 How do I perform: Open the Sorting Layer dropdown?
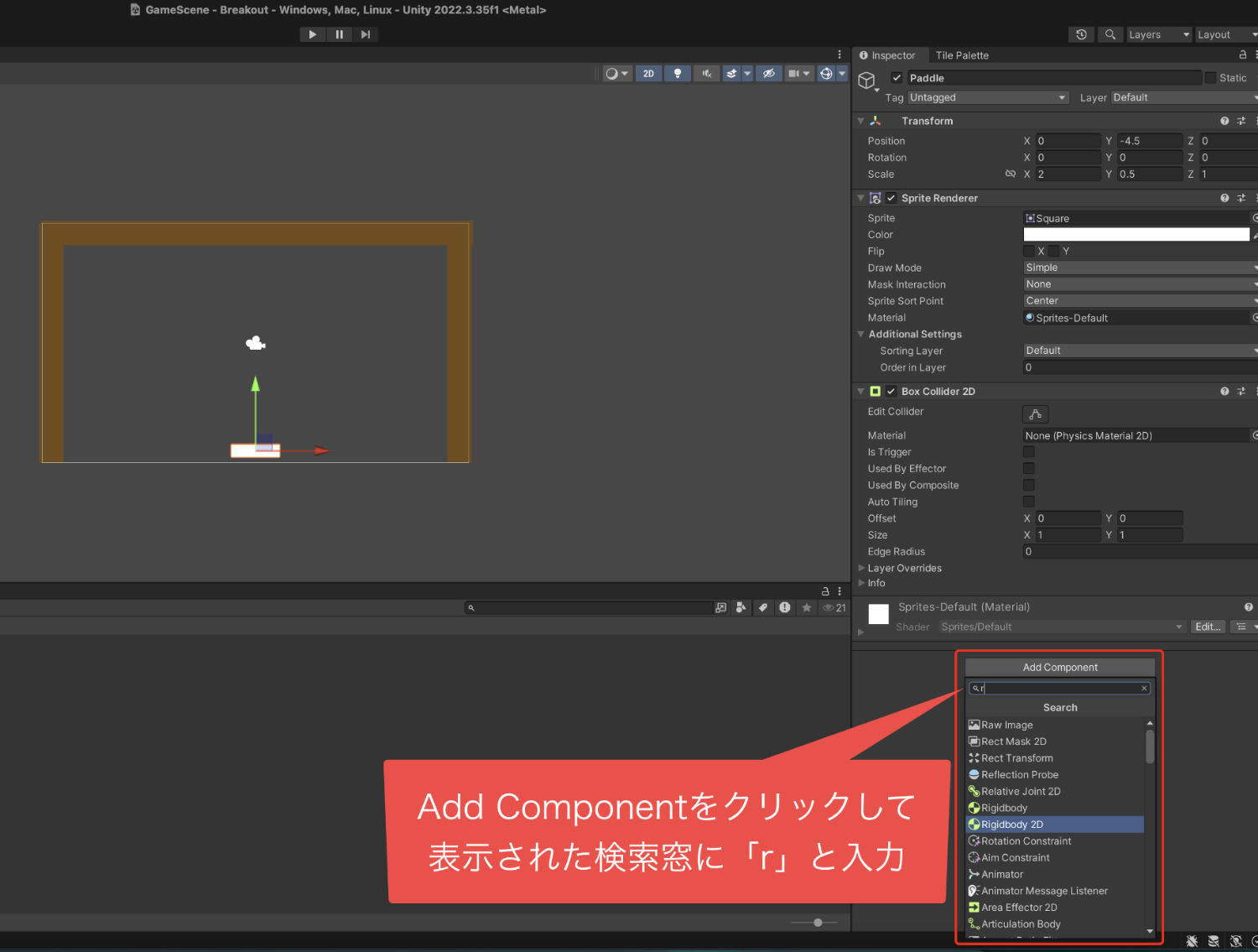1141,351
